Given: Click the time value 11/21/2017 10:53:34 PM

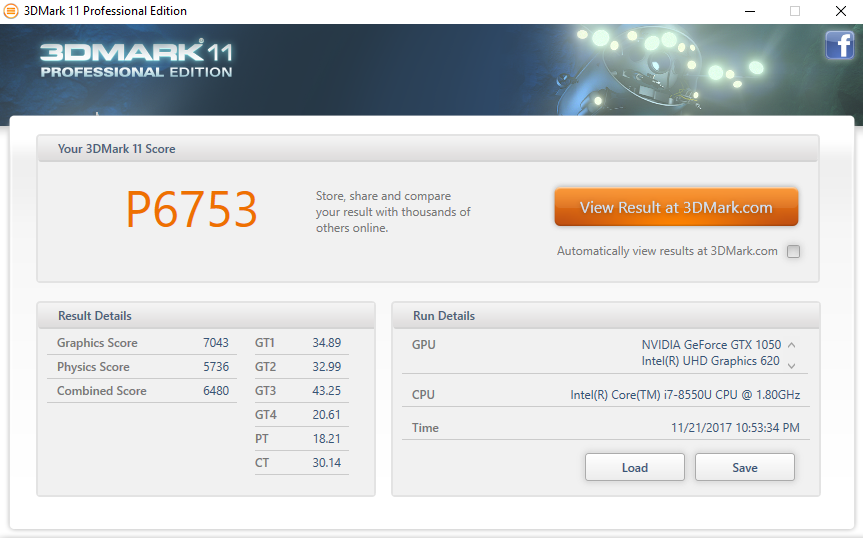Looking at the screenshot, I should tap(735, 428).
